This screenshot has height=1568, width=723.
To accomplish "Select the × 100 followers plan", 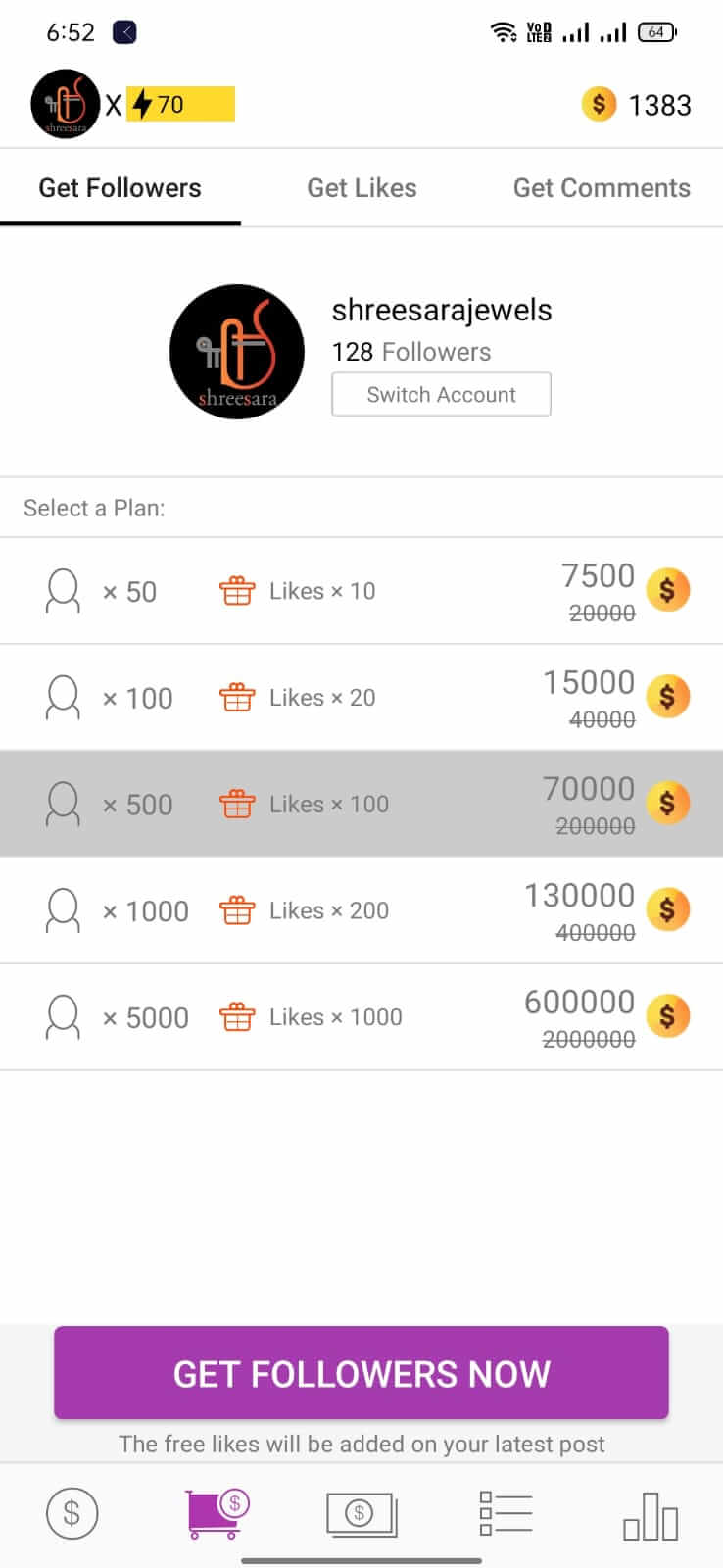I will pos(361,698).
